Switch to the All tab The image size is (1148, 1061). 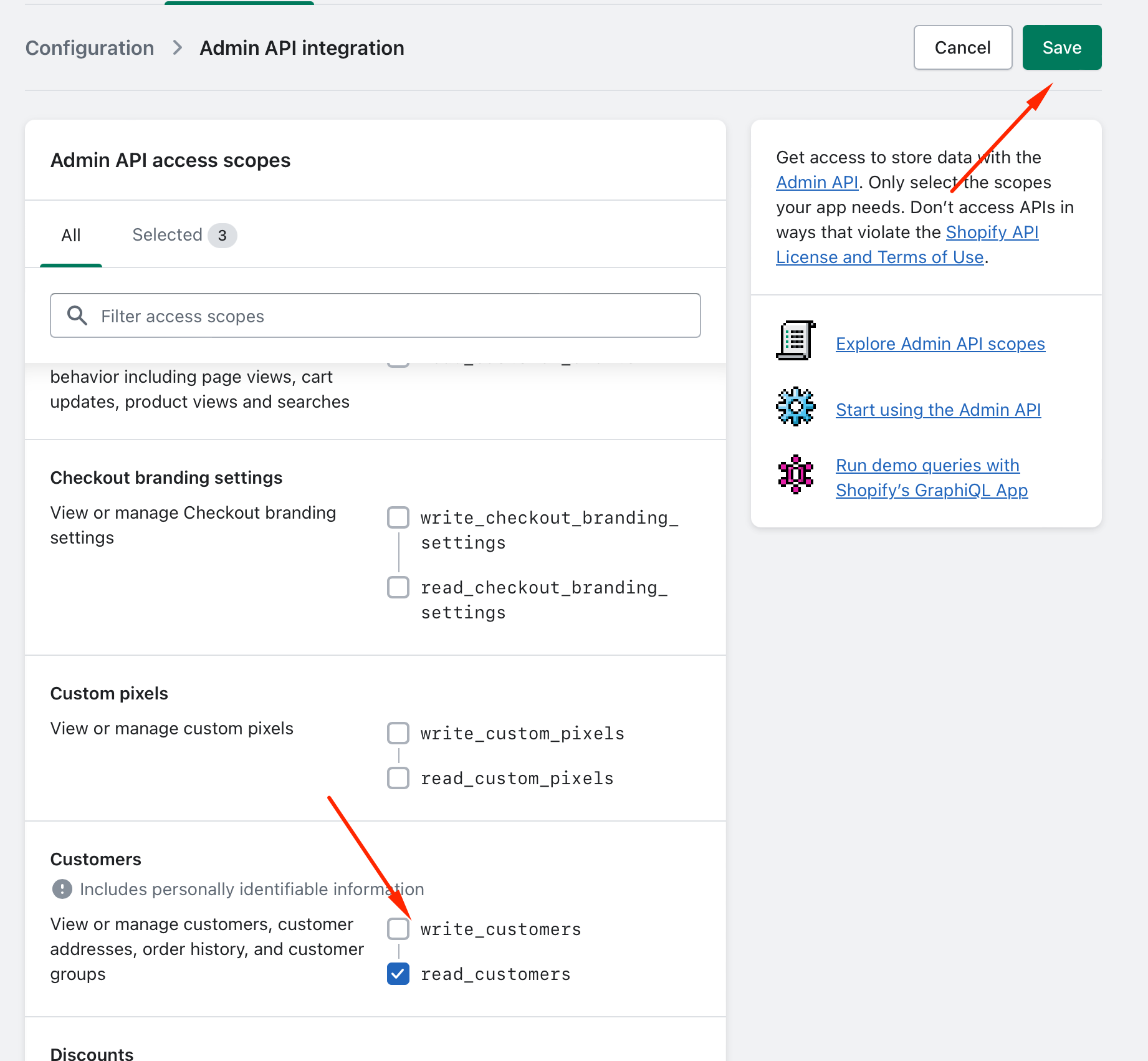[71, 235]
